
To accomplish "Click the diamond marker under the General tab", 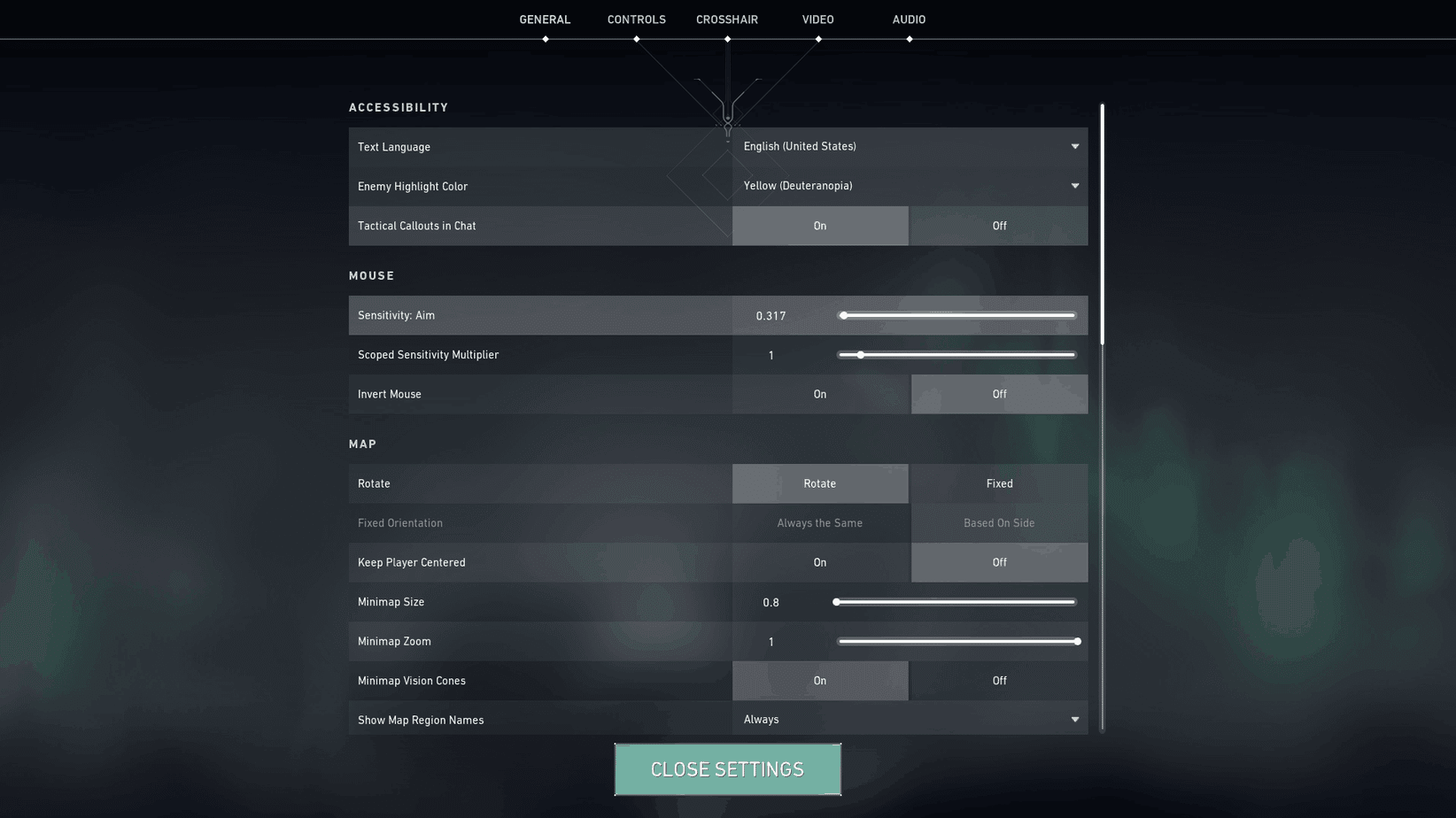I will coord(546,39).
